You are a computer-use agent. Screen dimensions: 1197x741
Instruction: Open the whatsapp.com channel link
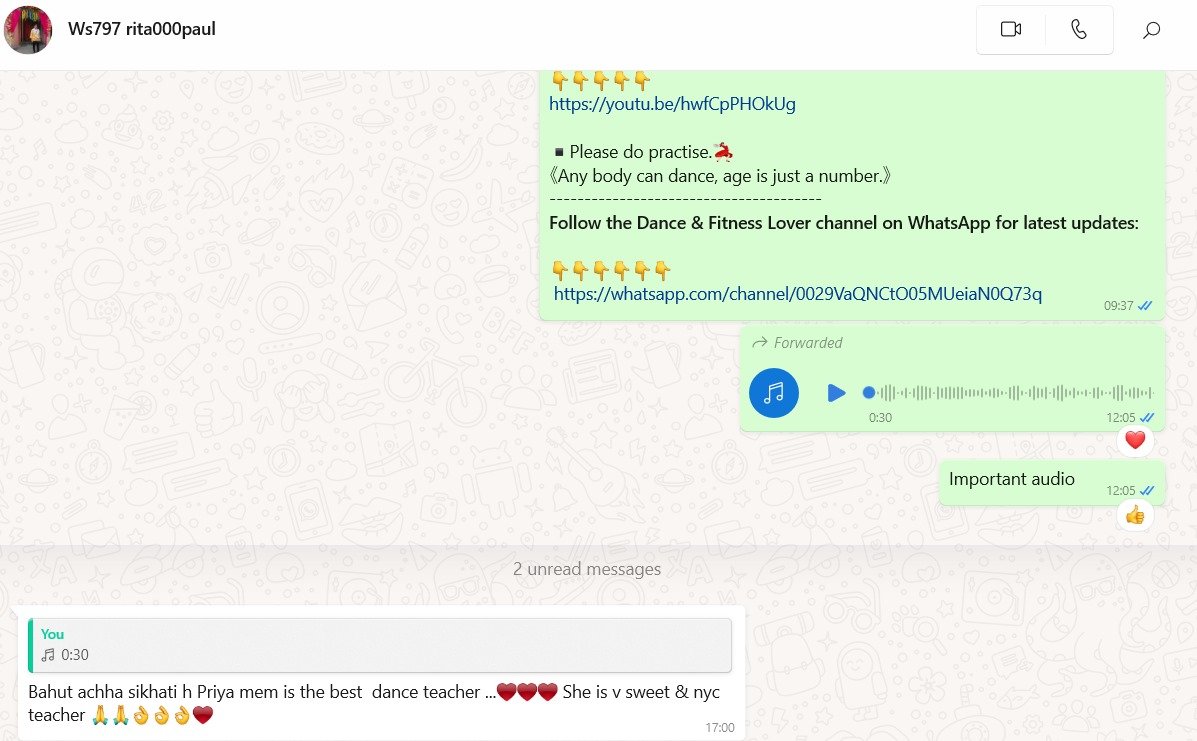(798, 294)
